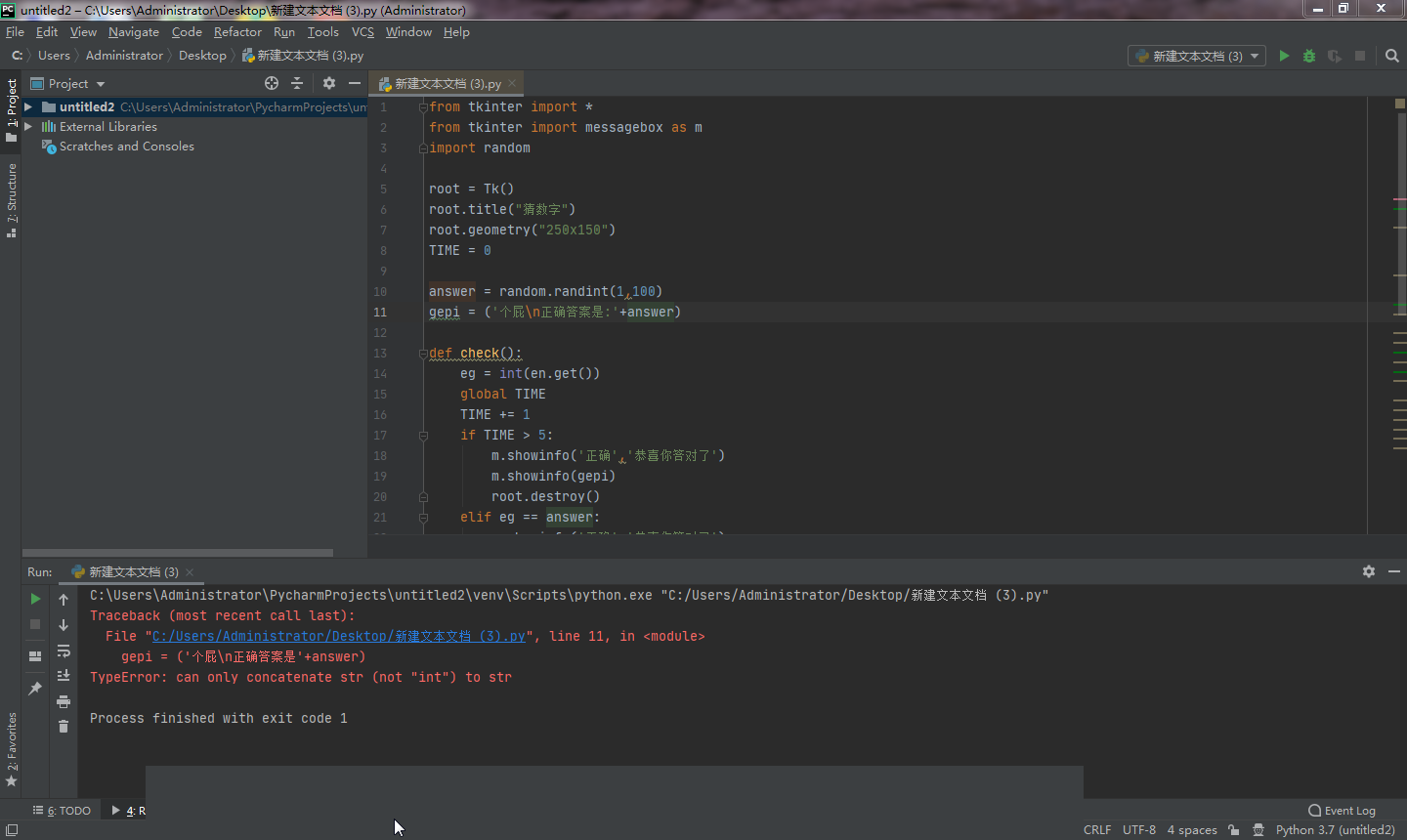Hide the Project tool window
1407x840 pixels.
point(355,83)
